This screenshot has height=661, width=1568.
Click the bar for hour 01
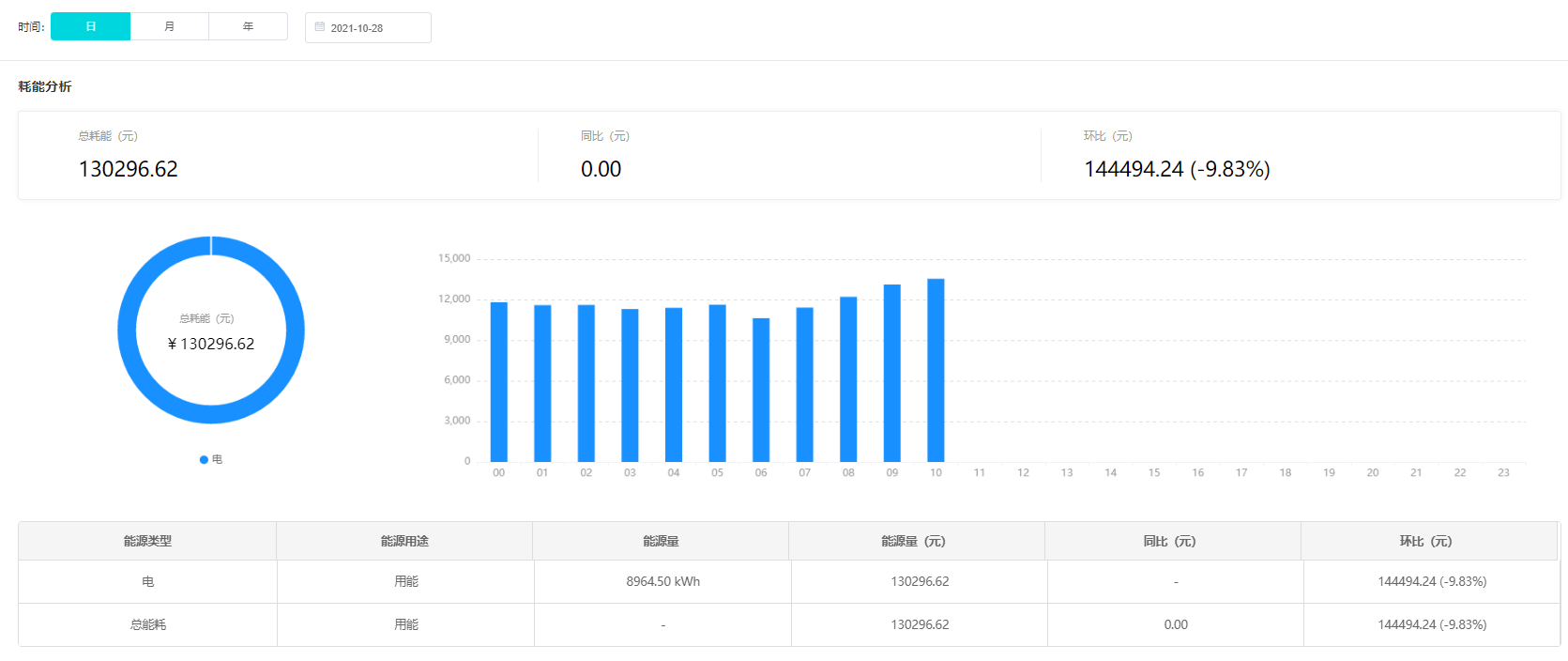tap(542, 383)
